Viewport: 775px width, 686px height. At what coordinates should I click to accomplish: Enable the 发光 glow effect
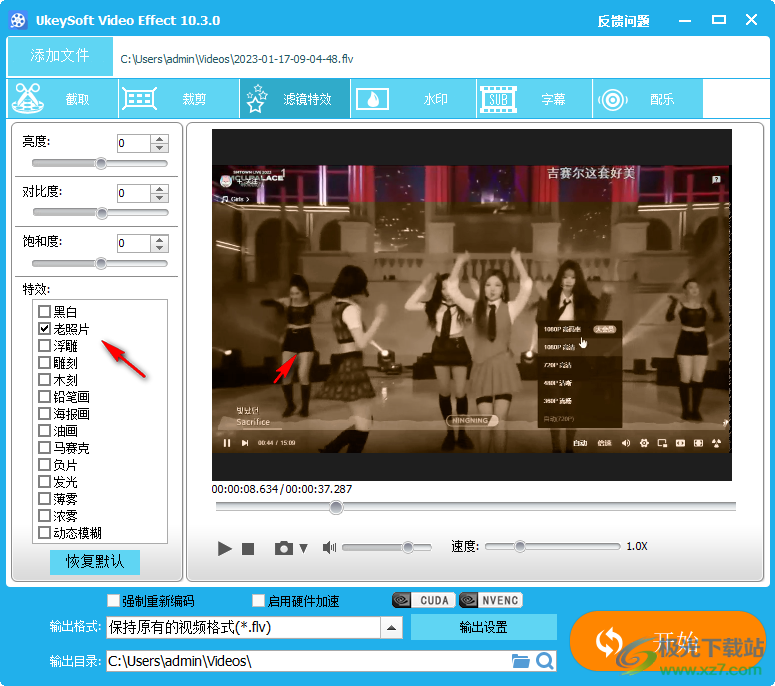point(44,481)
